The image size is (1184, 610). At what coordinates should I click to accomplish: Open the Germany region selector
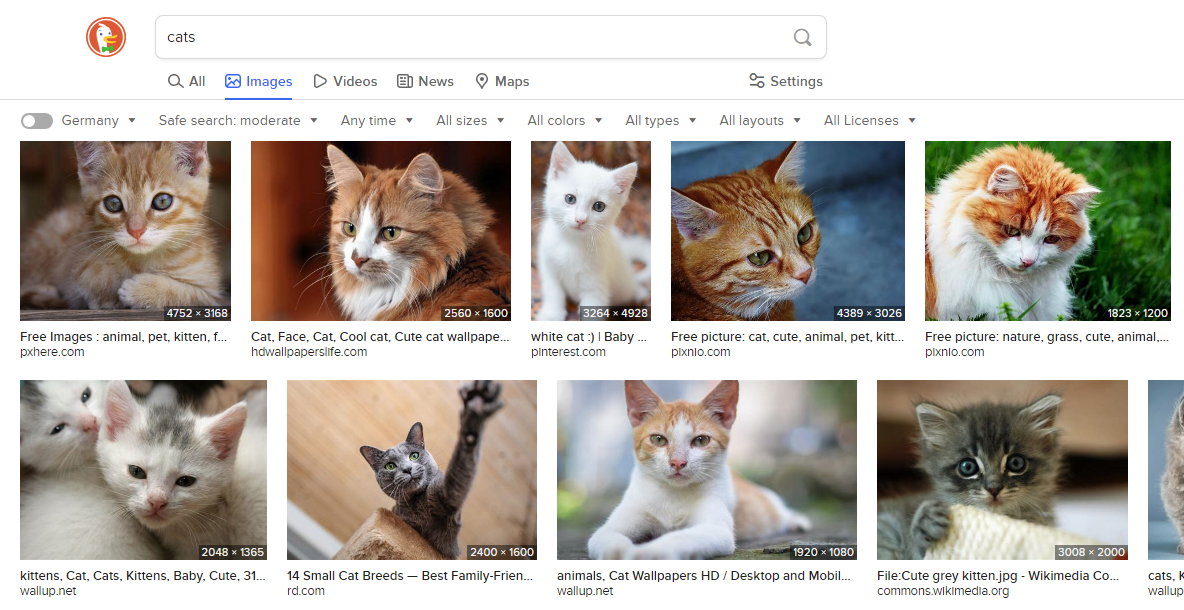pos(90,120)
